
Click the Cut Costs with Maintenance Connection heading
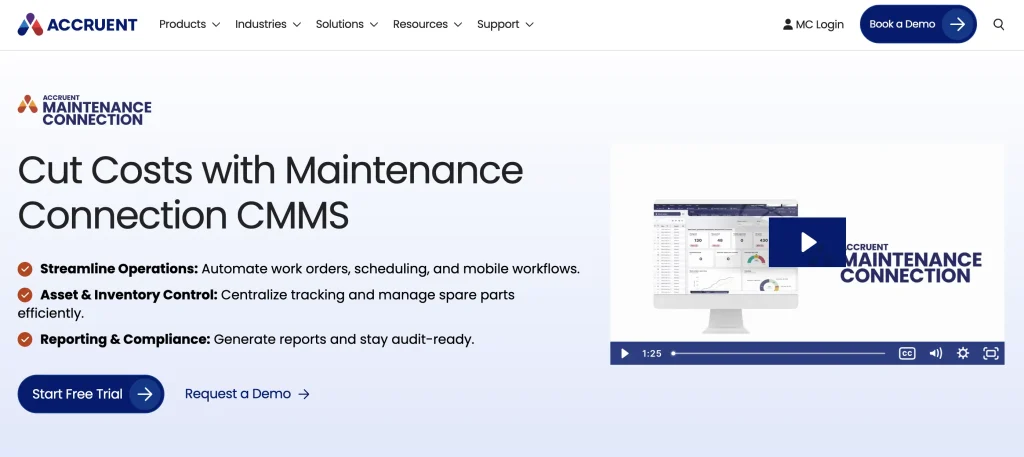pos(270,192)
